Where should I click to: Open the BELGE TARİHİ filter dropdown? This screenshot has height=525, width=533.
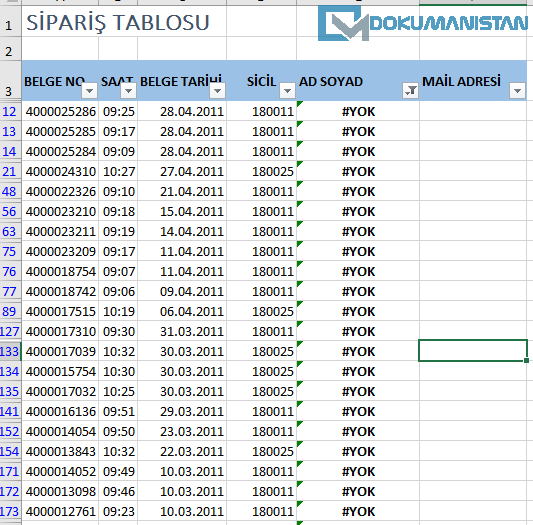coord(218,91)
